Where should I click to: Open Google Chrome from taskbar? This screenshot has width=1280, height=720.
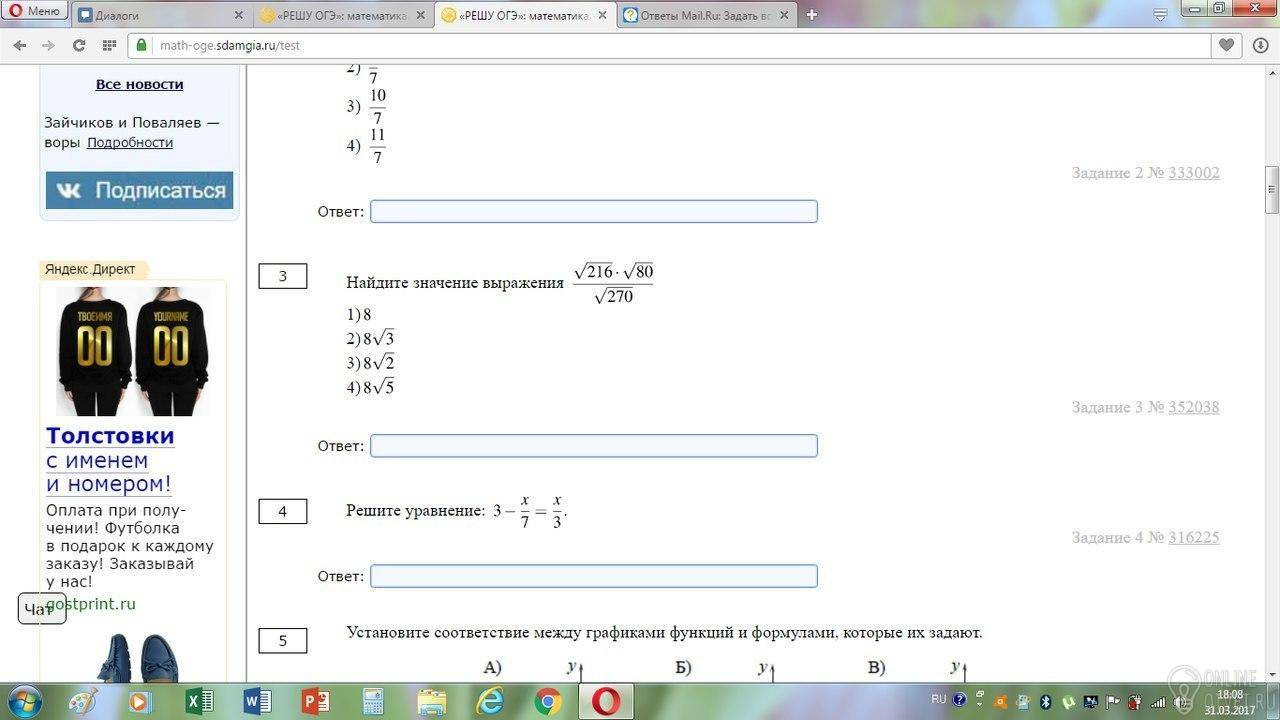pyautogui.click(x=547, y=701)
